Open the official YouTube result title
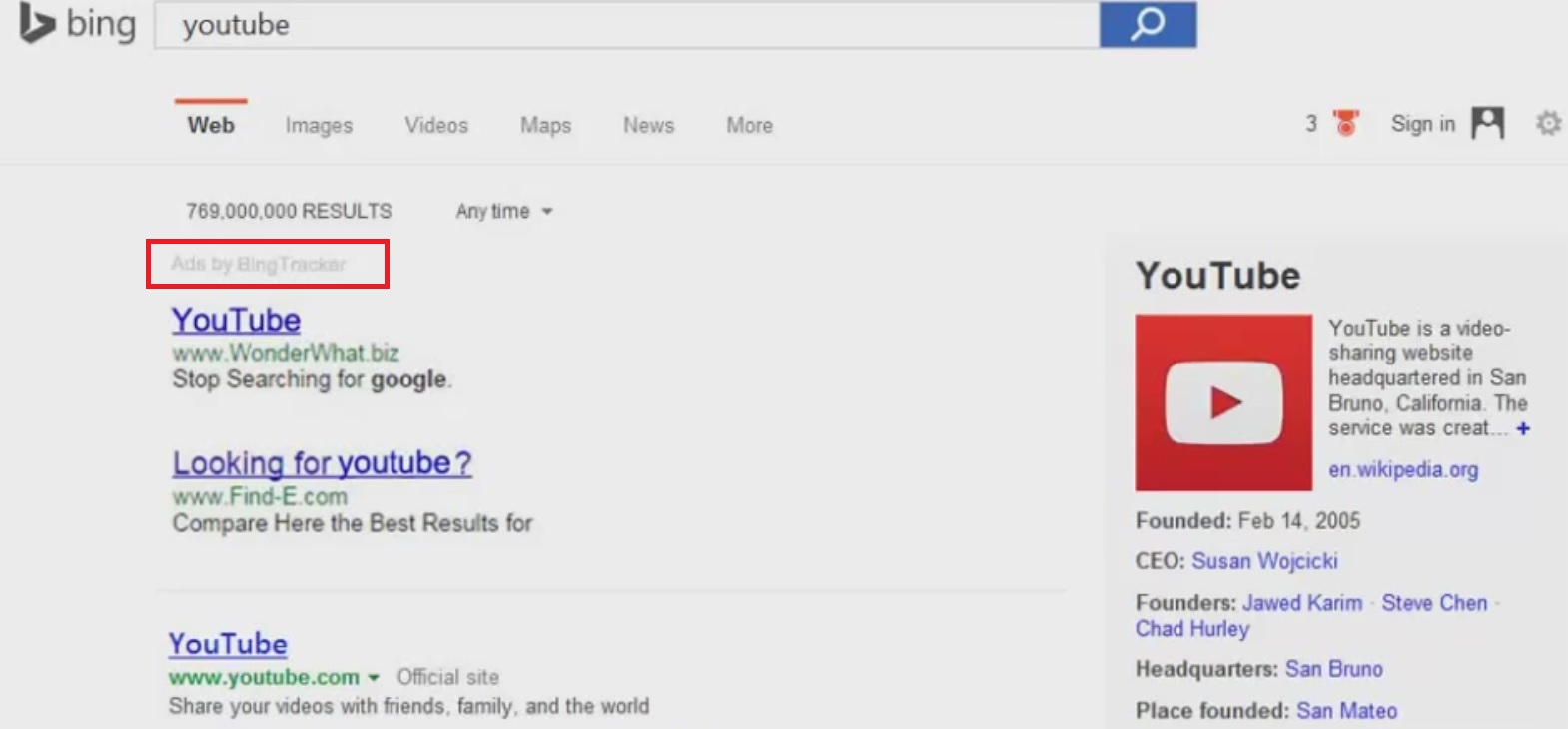This screenshot has height=729, width=1568. [x=228, y=644]
